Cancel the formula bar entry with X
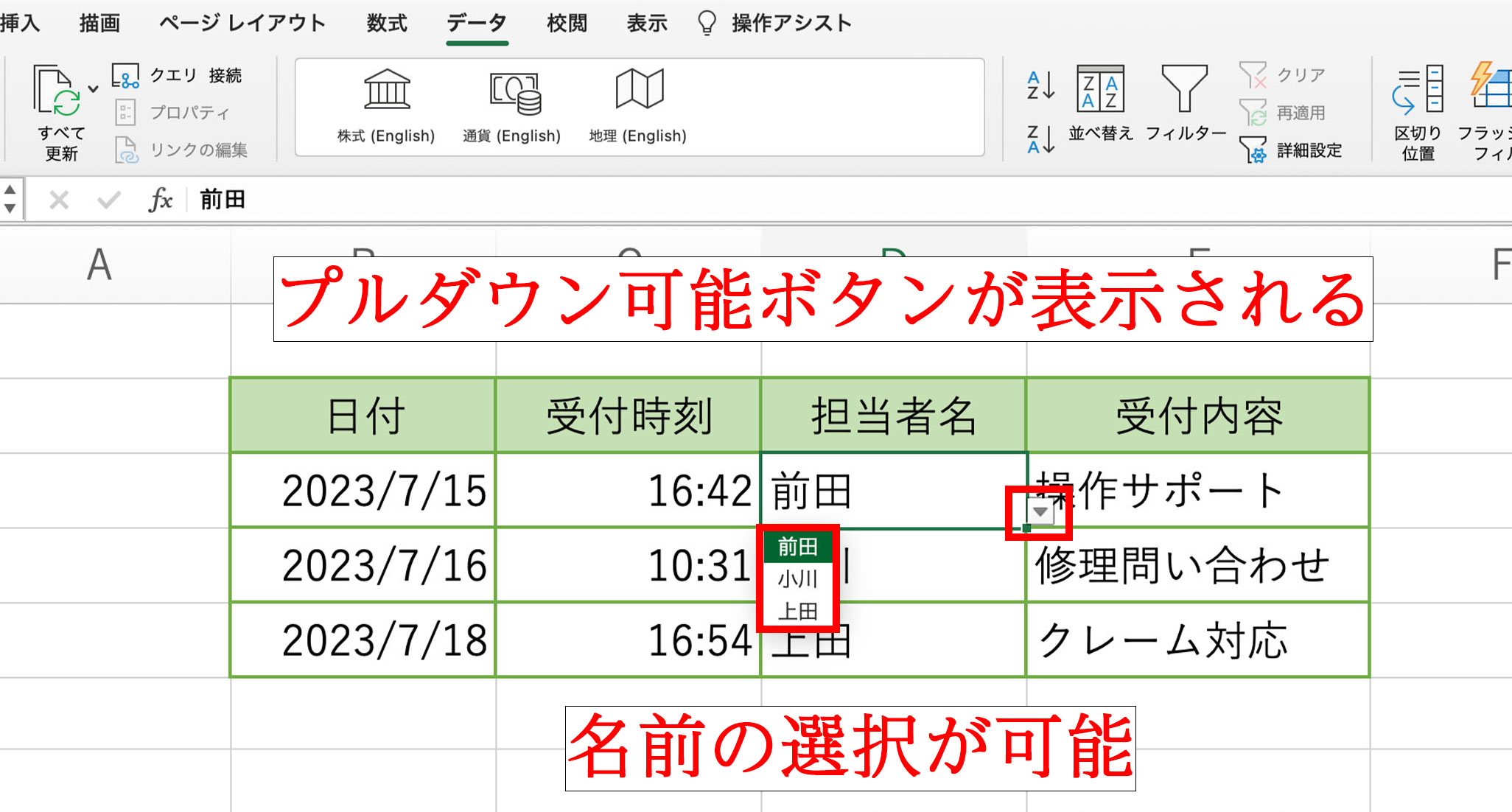This screenshot has height=812, width=1512. click(x=59, y=200)
